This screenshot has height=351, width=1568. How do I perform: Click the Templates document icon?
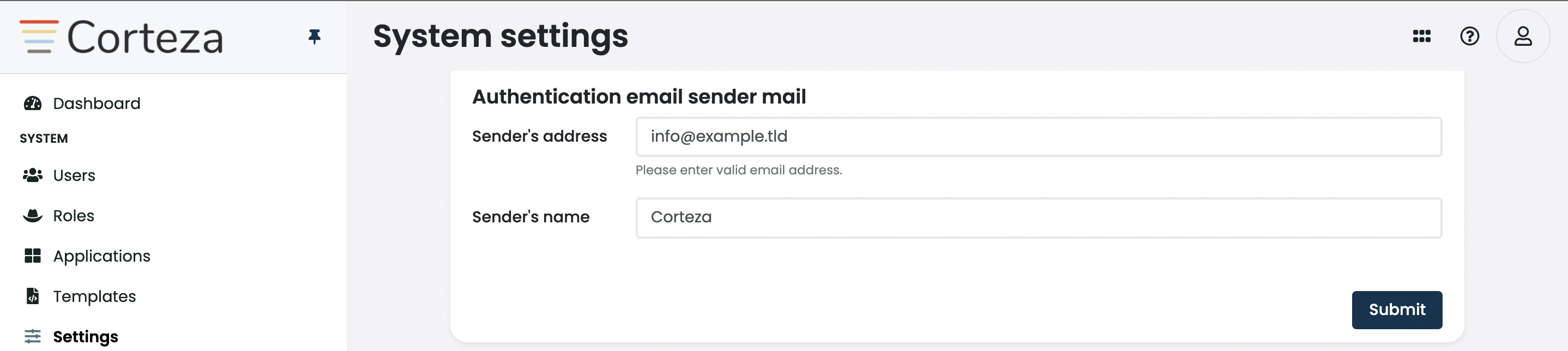click(x=32, y=296)
